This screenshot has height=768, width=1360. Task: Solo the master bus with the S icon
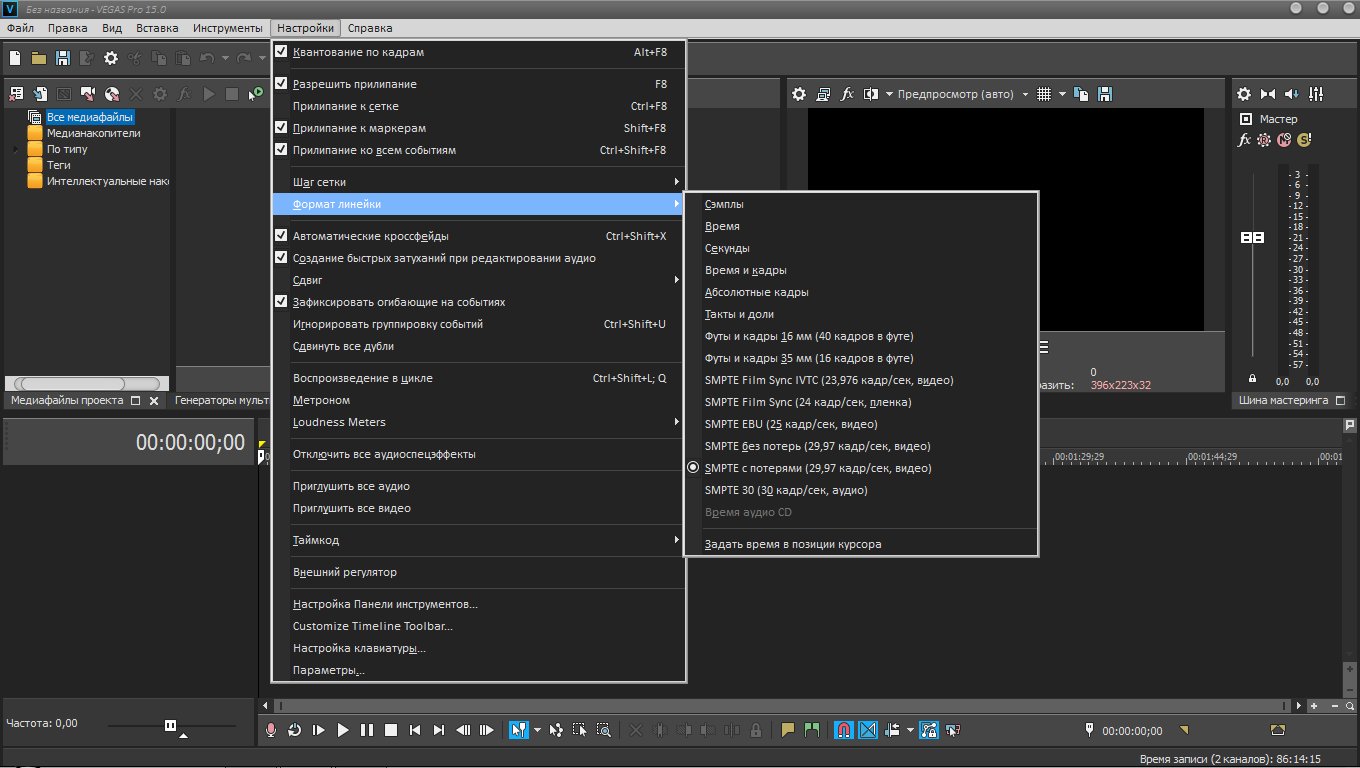point(1304,140)
